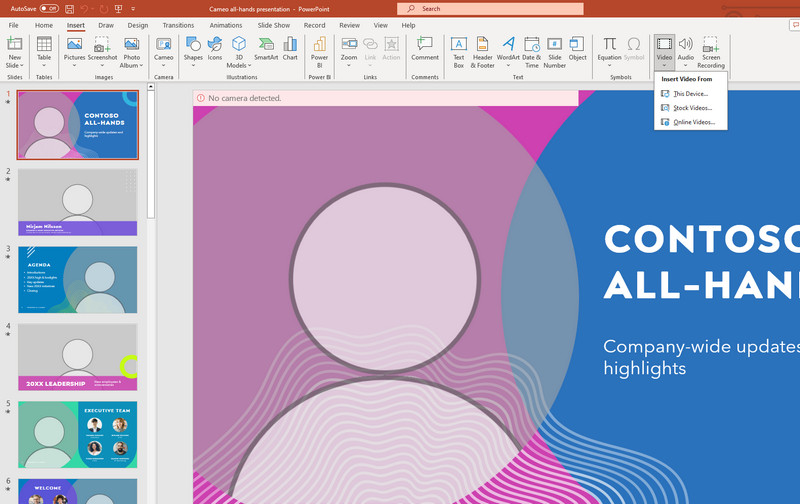800x504 pixels.
Task: Expand the New Slide dropdown
Action: coord(15,65)
